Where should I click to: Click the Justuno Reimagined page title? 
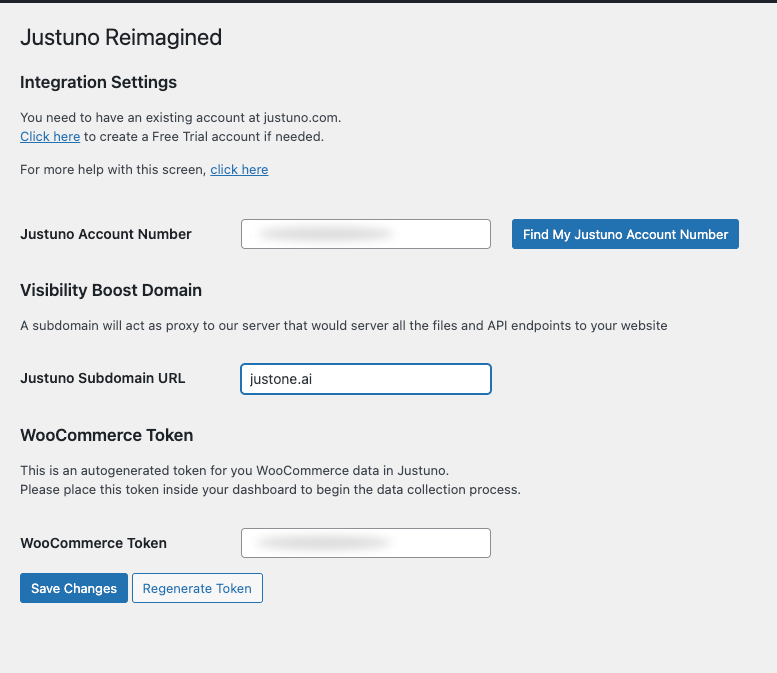click(x=121, y=38)
